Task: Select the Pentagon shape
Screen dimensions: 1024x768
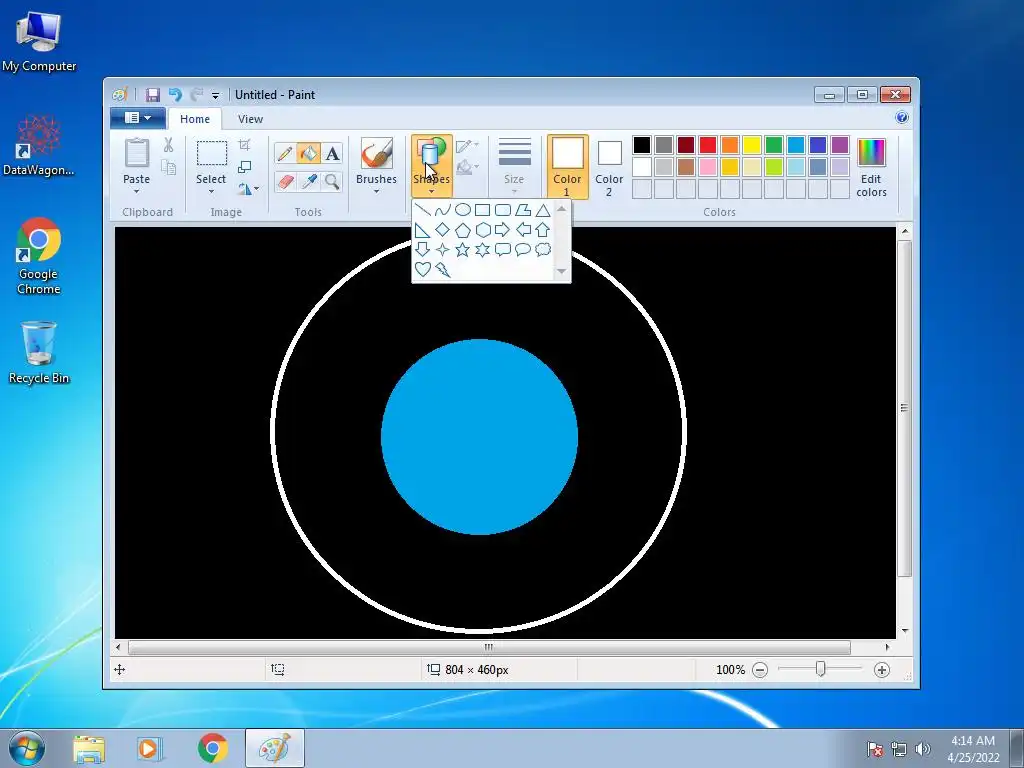Action: coord(462,230)
